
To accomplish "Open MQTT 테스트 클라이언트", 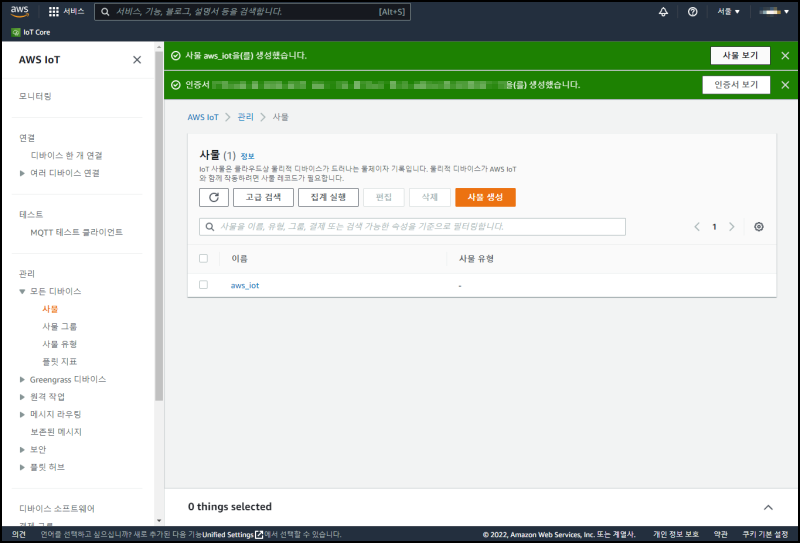I will pyautogui.click(x=77, y=232).
